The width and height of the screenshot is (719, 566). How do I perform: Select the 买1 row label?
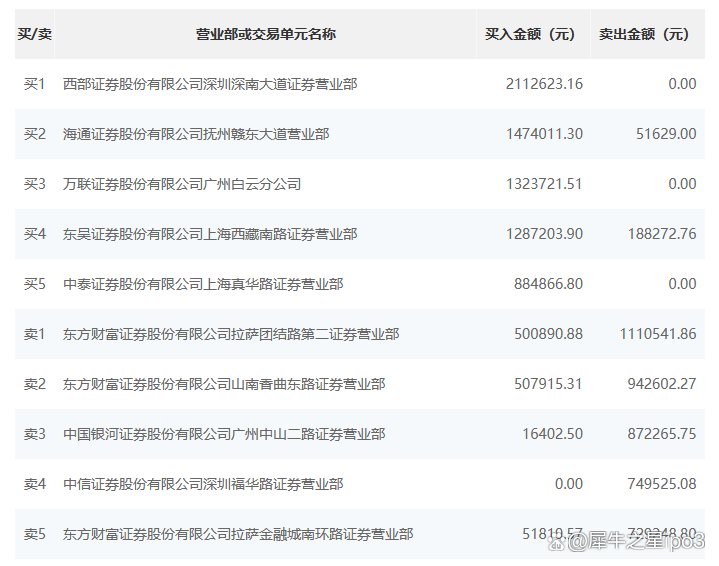tap(35, 84)
